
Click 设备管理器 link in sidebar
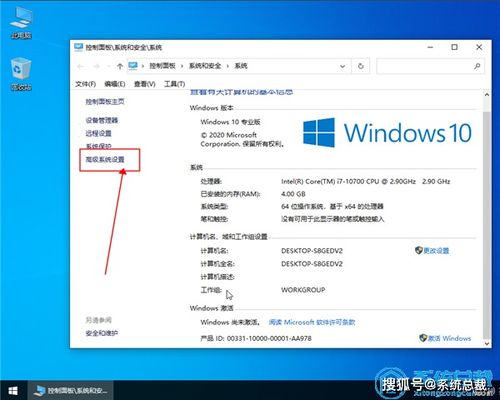pos(102,120)
